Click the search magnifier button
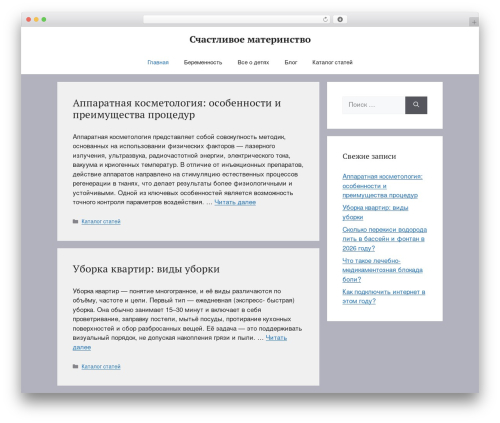 coord(416,105)
